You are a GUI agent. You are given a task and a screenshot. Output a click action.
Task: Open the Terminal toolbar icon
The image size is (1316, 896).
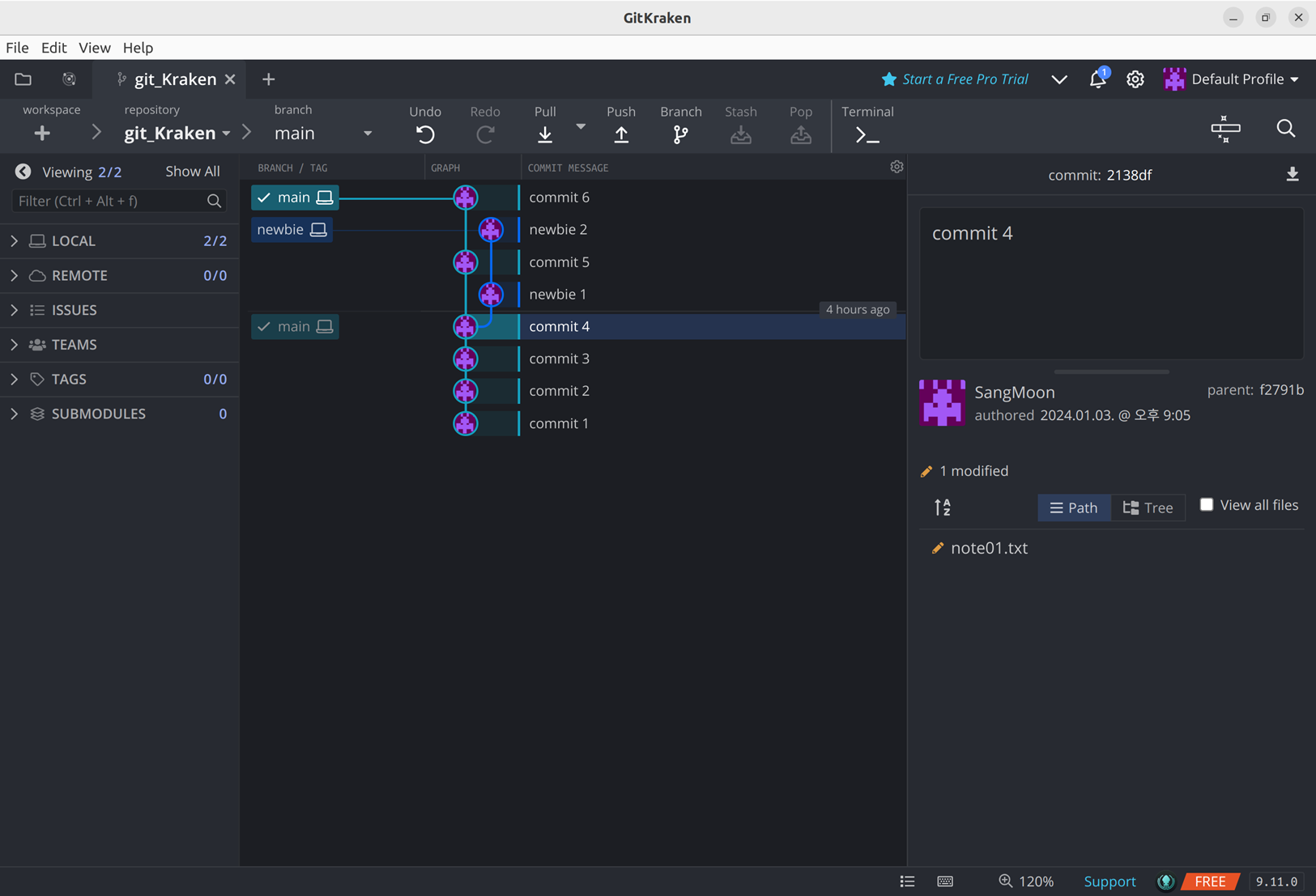tap(867, 135)
